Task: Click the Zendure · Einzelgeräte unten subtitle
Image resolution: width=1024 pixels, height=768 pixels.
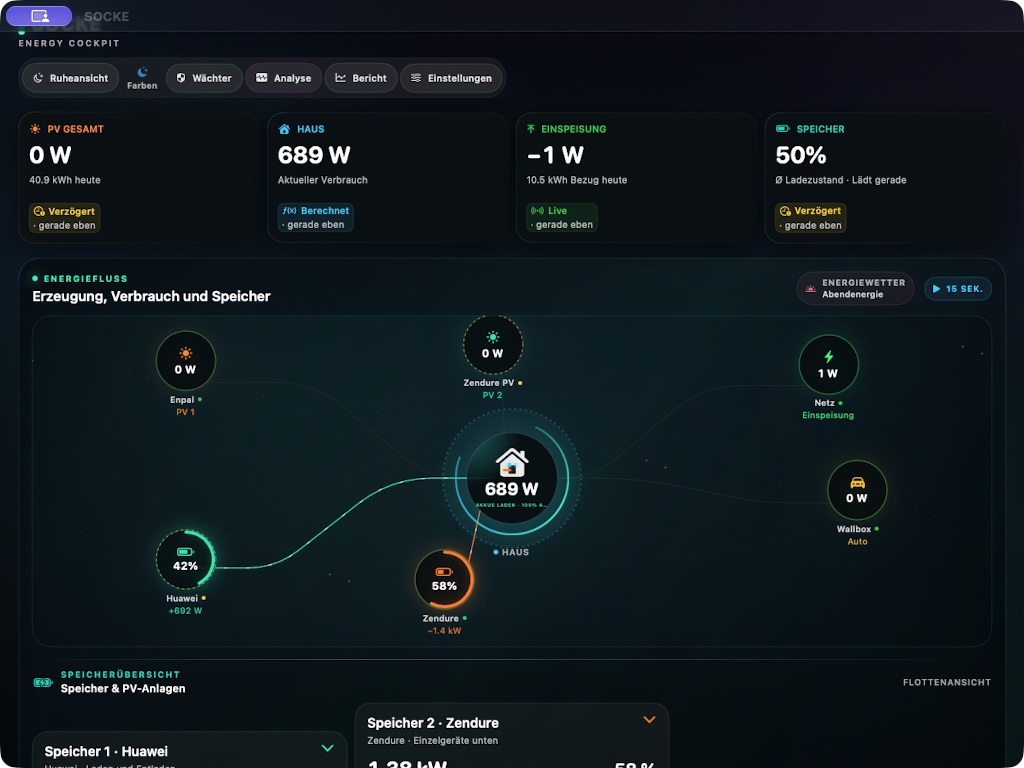Action: pos(432,741)
